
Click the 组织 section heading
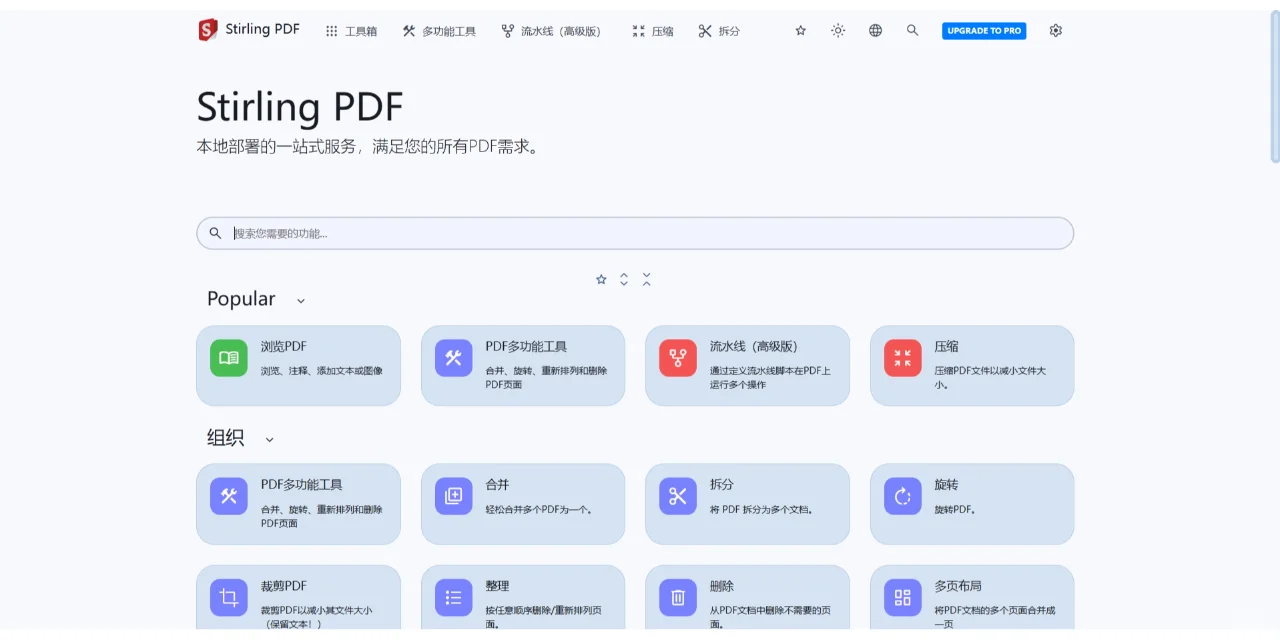(226, 437)
